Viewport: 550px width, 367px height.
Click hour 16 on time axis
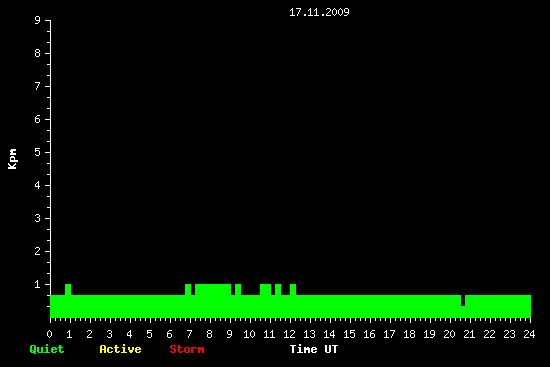point(369,334)
